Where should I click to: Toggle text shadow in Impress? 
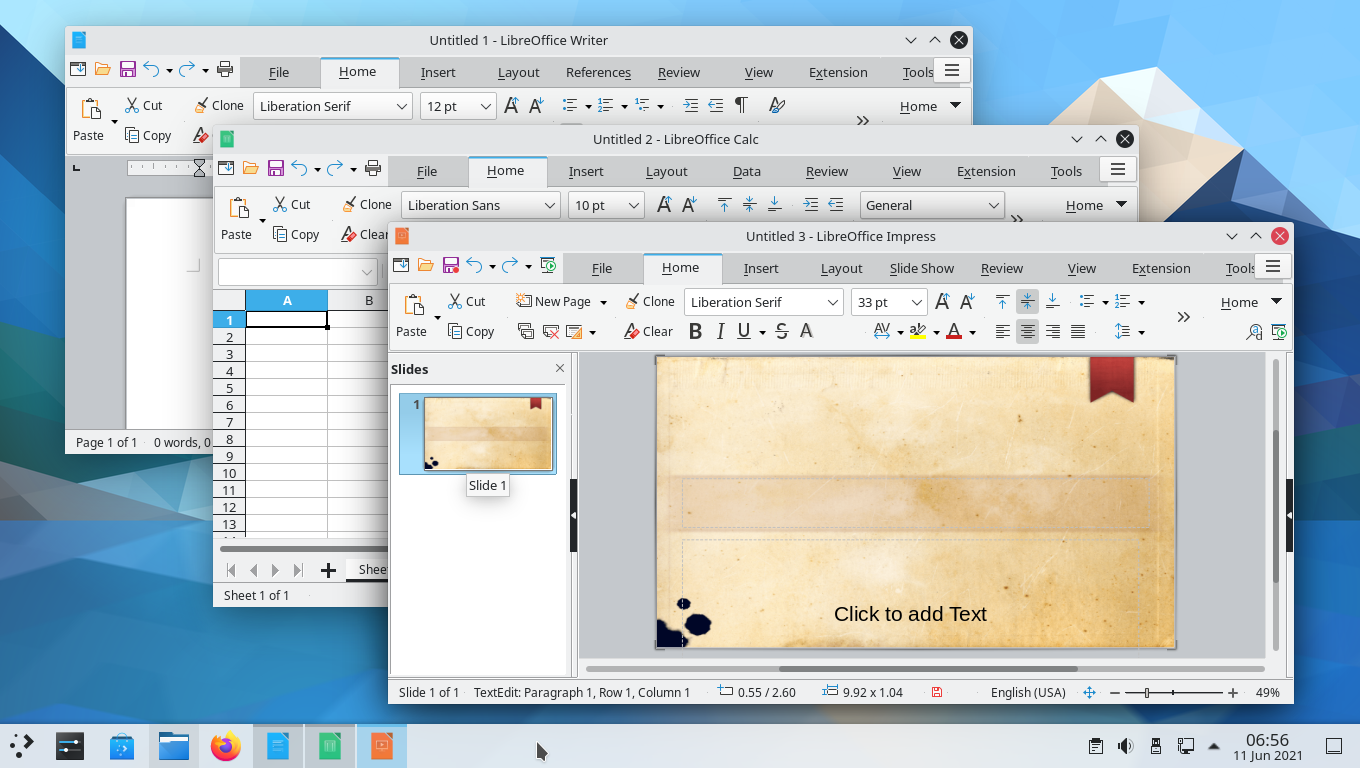coord(806,331)
